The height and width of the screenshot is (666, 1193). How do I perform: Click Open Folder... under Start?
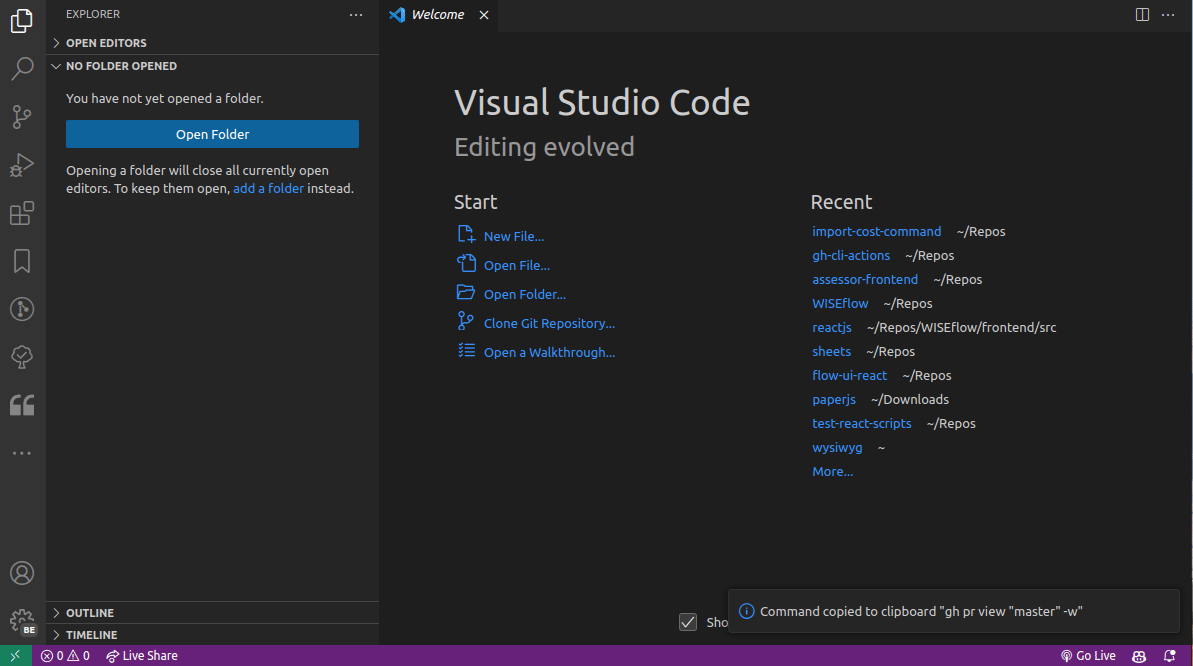pyautogui.click(x=524, y=294)
